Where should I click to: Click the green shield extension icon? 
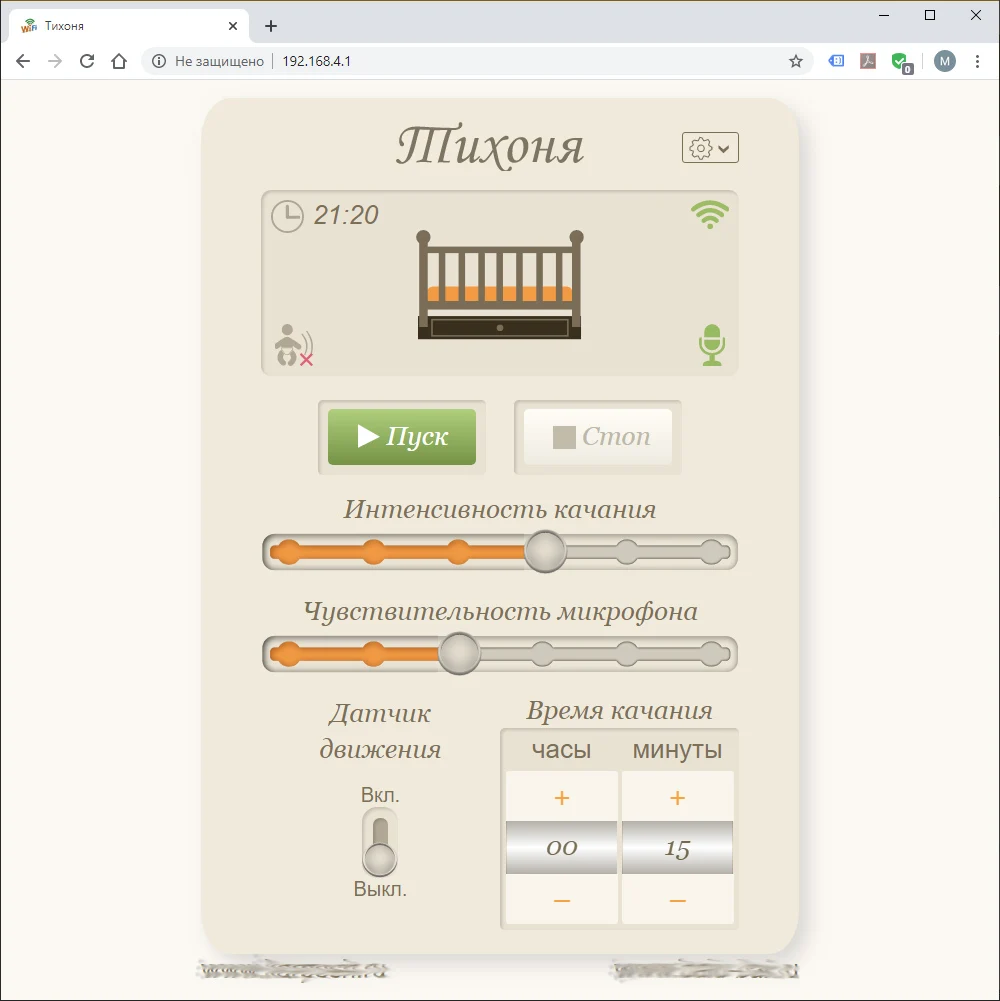902,63
